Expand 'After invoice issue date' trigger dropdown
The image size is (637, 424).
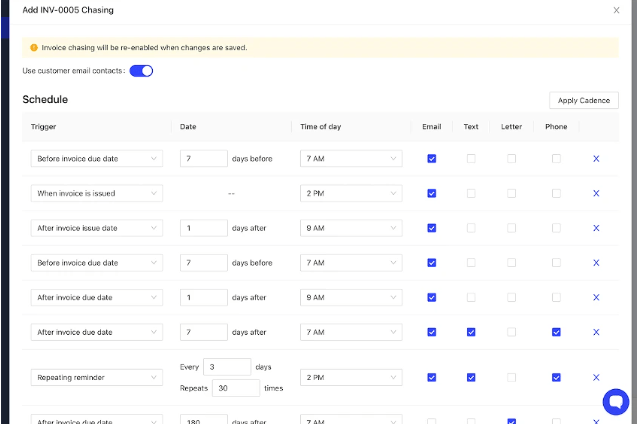(x=96, y=228)
